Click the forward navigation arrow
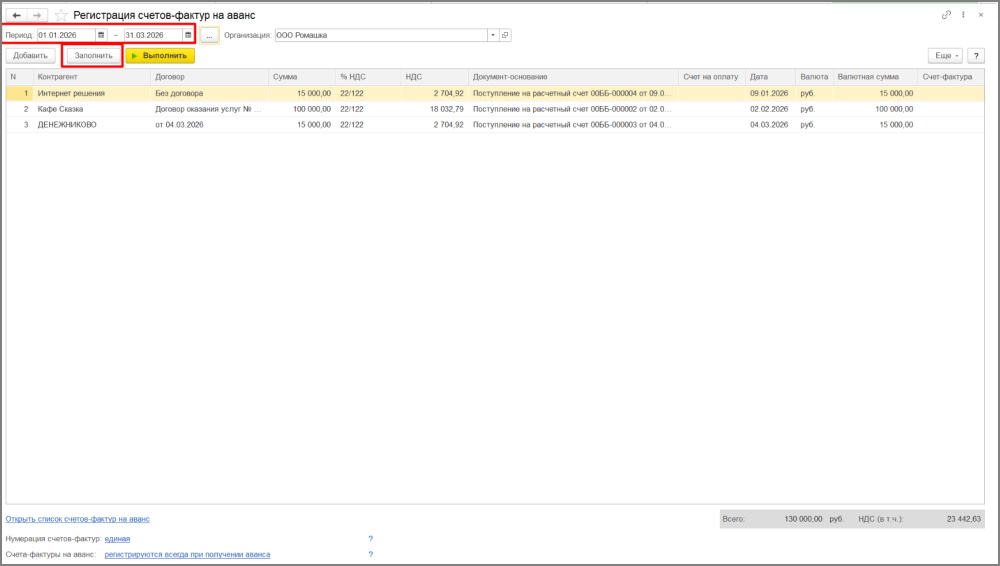The image size is (1000, 566). [x=37, y=15]
